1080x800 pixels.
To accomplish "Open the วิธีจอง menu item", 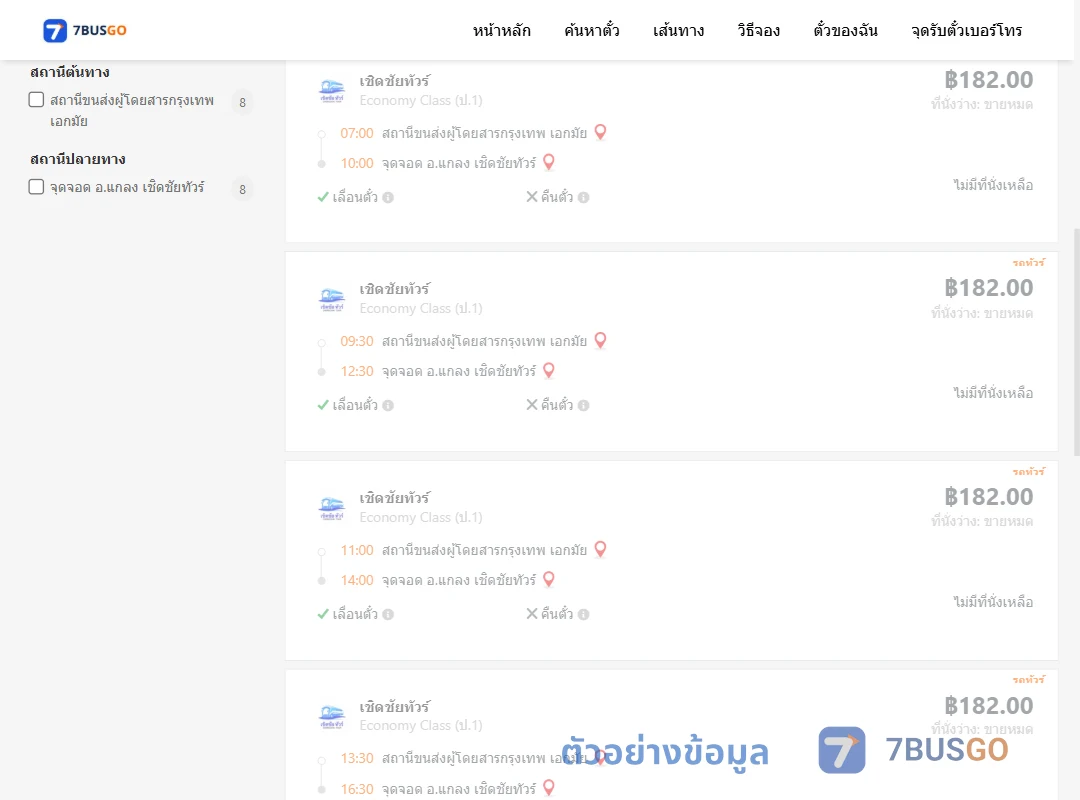I will (758, 30).
